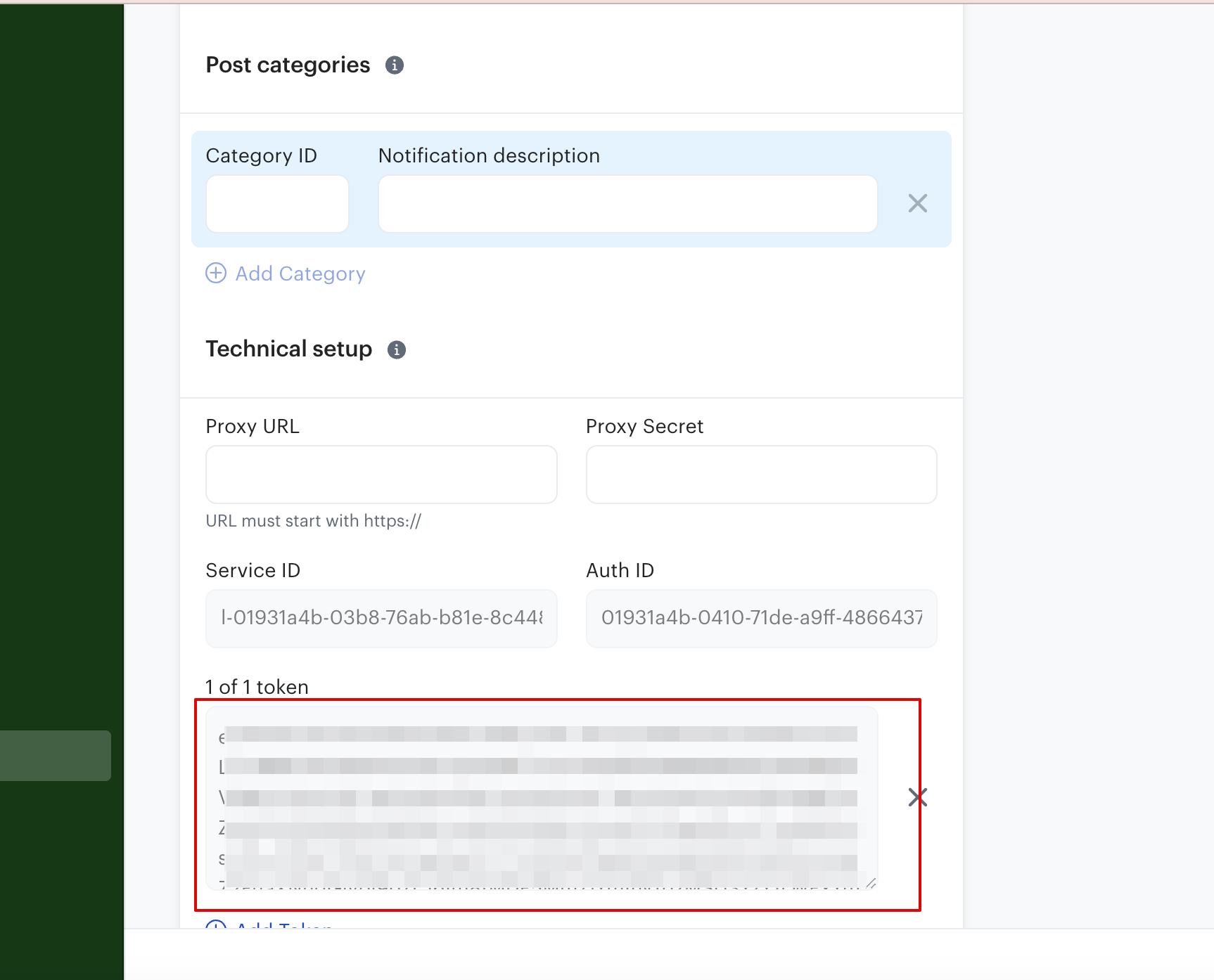Select the highlighted item in green sidebar
This screenshot has width=1214, height=980.
point(56,756)
